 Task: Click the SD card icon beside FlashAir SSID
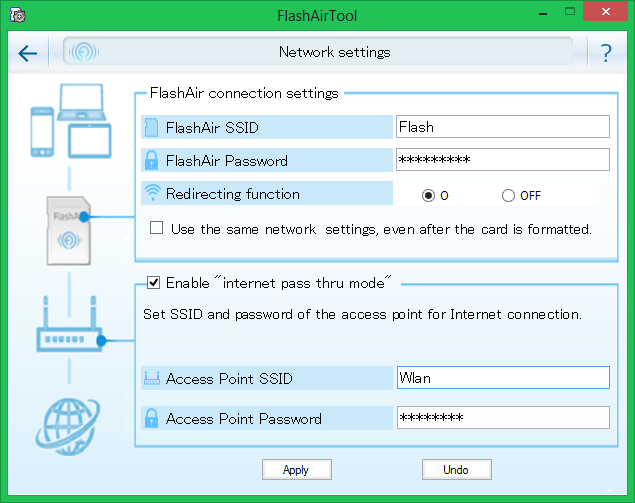[151, 128]
